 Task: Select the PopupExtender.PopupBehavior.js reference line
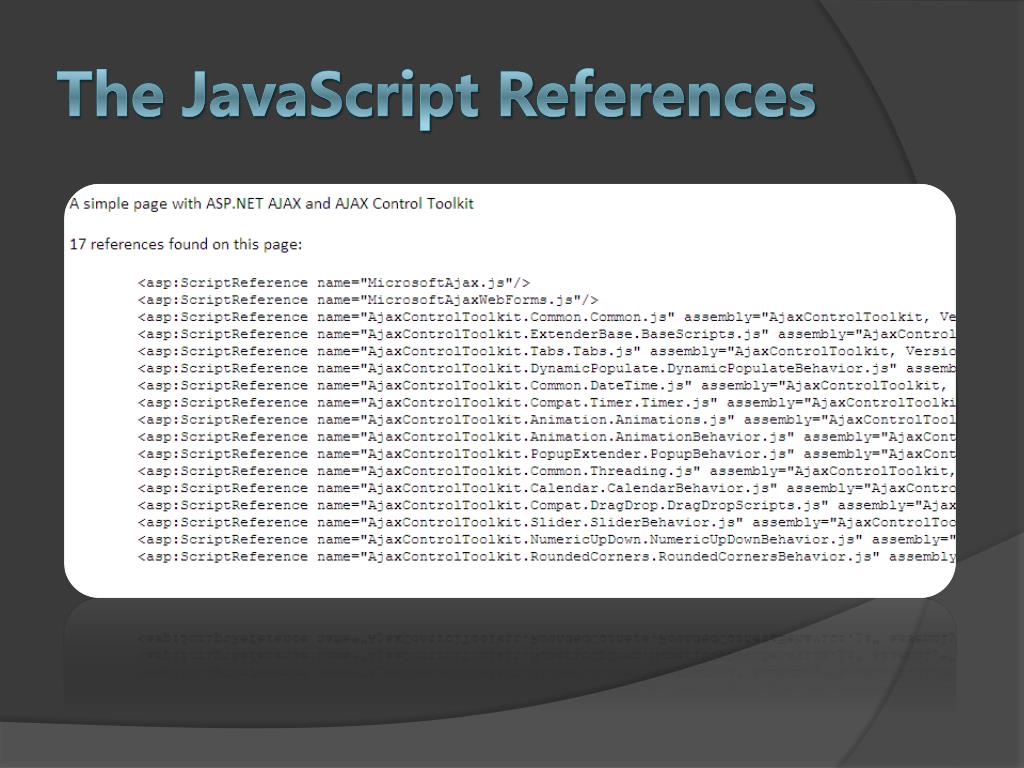pos(547,453)
